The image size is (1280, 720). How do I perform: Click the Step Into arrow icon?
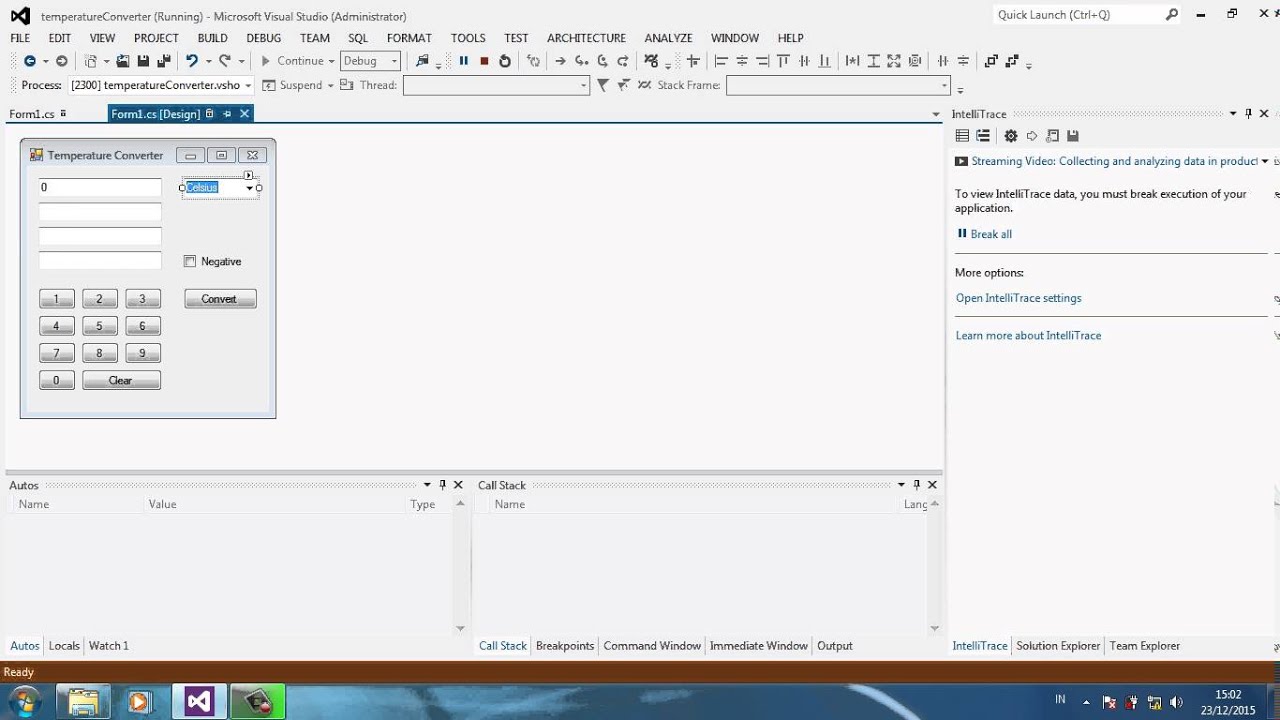coord(582,61)
